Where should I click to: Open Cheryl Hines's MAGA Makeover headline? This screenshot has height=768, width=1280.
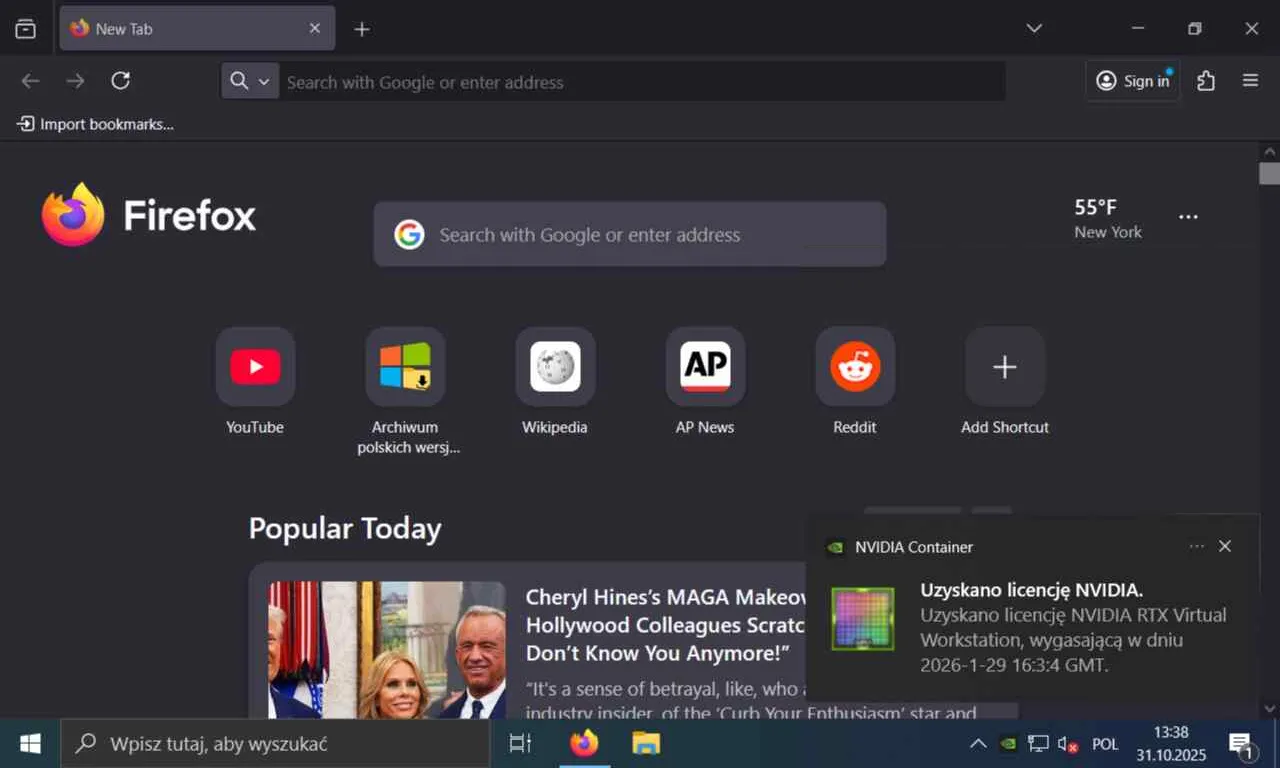coord(666,625)
